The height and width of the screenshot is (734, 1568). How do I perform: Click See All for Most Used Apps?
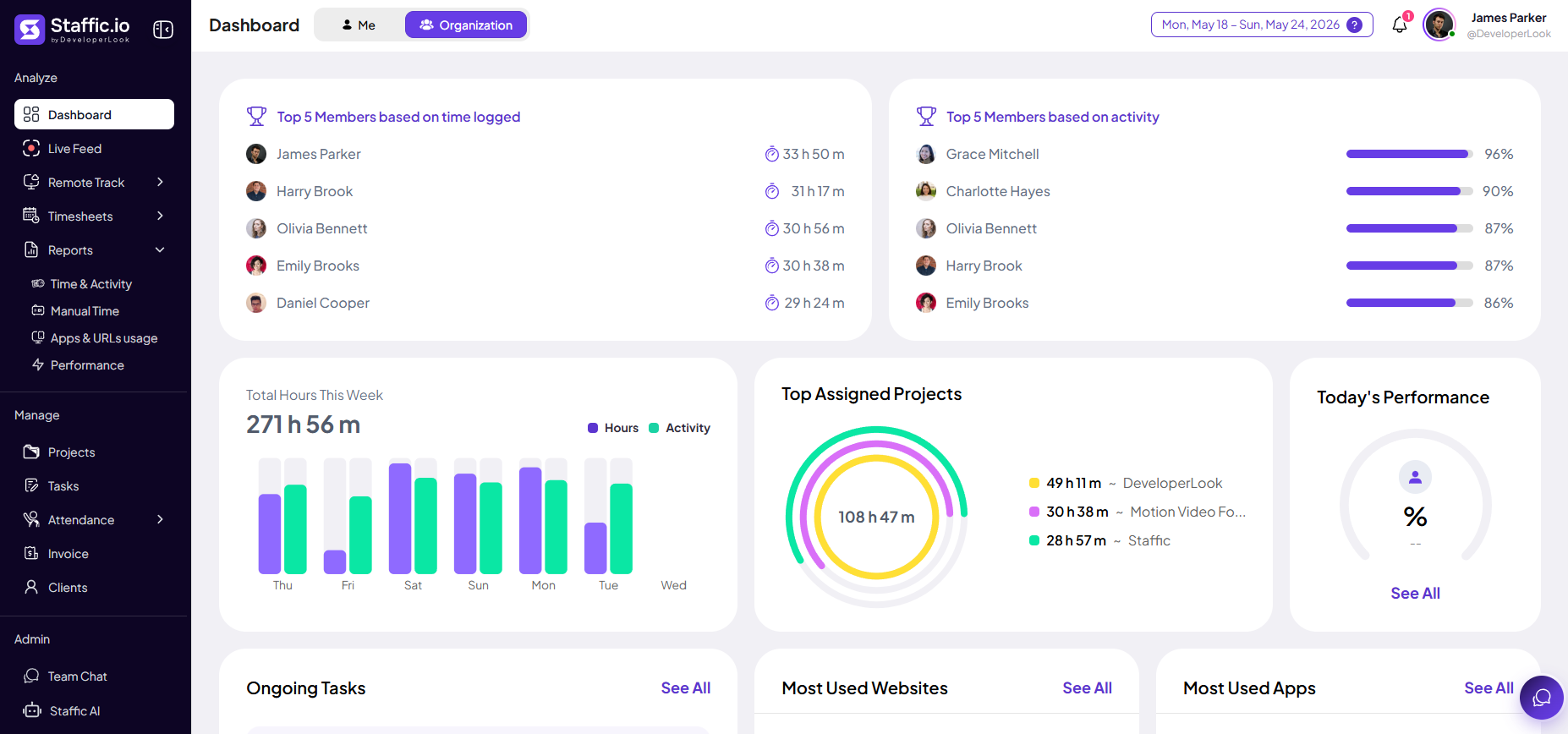(x=1489, y=687)
